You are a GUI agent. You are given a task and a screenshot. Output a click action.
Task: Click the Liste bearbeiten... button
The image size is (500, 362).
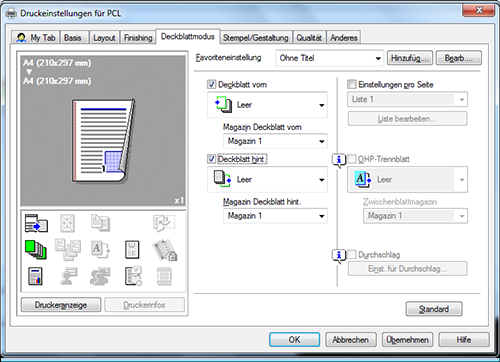click(407, 119)
